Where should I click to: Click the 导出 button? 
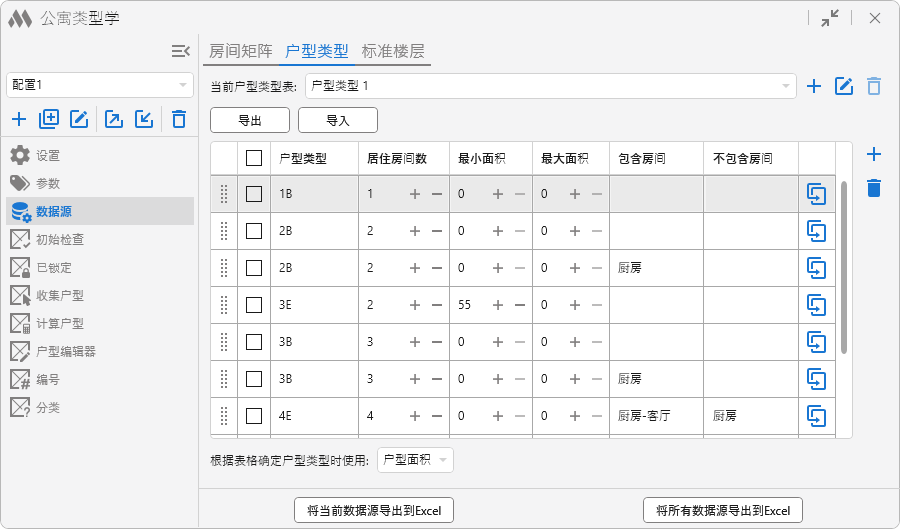click(250, 120)
